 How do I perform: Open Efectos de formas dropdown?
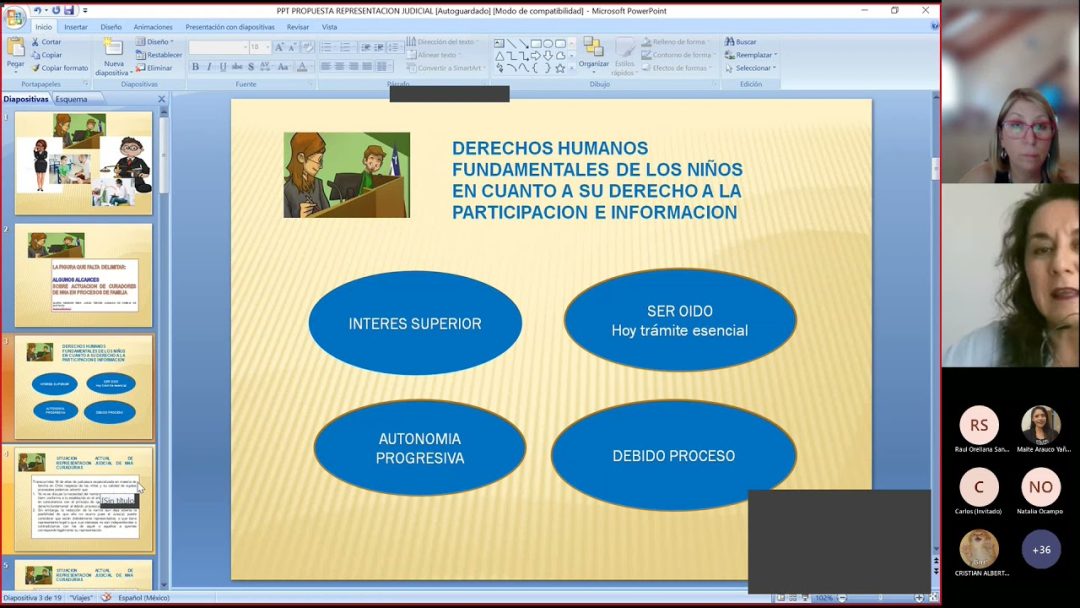click(676, 68)
